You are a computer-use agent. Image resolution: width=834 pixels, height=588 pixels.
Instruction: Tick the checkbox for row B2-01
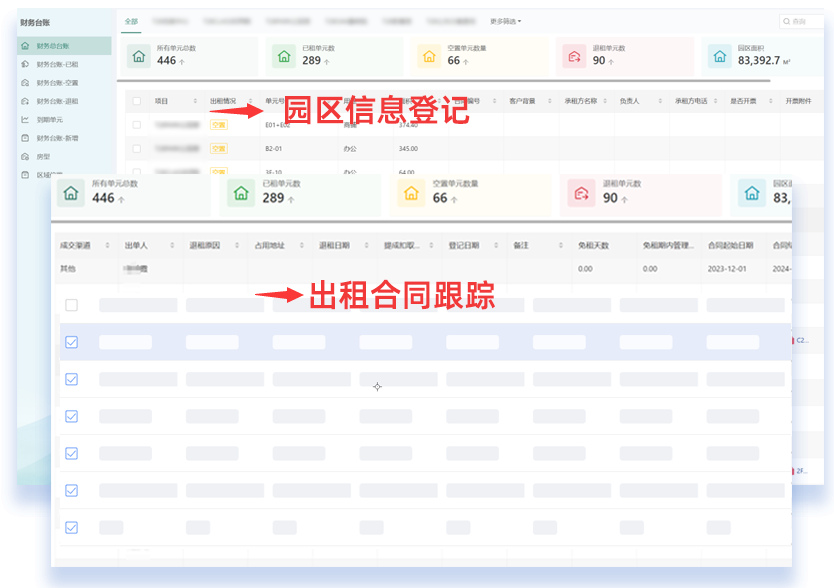(x=137, y=148)
